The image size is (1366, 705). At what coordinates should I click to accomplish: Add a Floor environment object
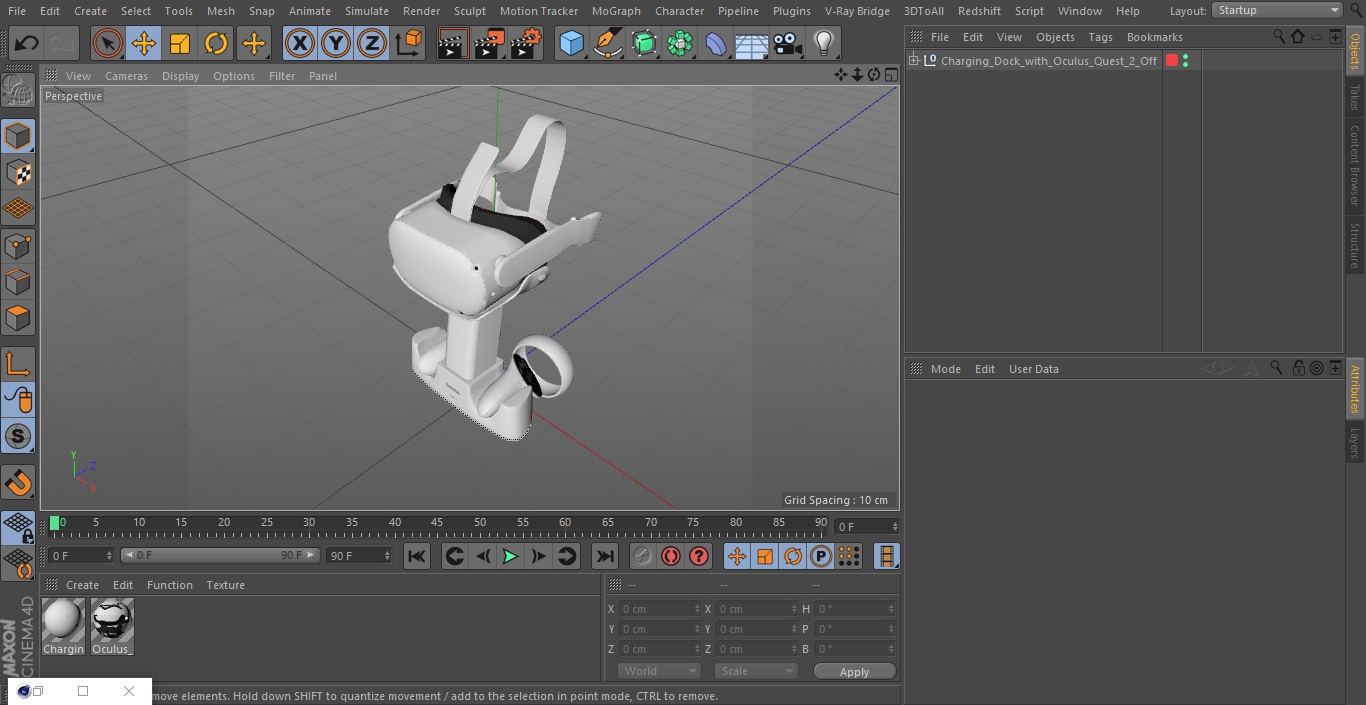752,44
